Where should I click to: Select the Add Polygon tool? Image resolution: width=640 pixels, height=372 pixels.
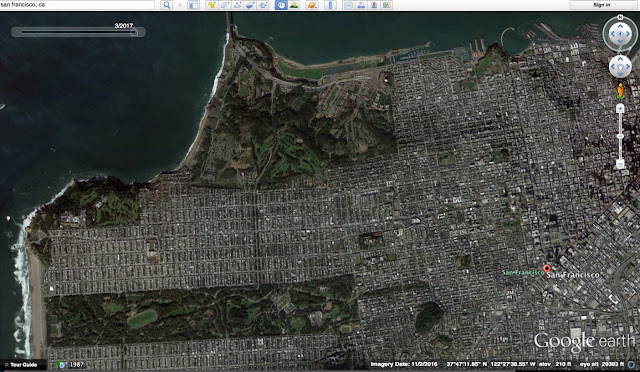(224, 5)
